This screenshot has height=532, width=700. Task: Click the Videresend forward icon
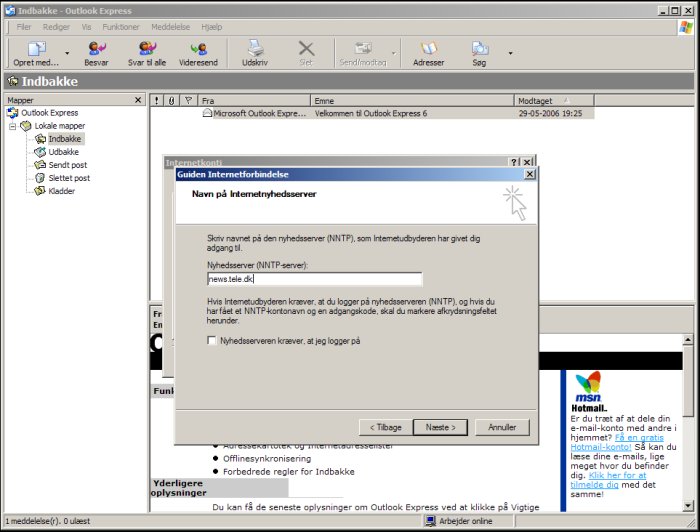[198, 49]
